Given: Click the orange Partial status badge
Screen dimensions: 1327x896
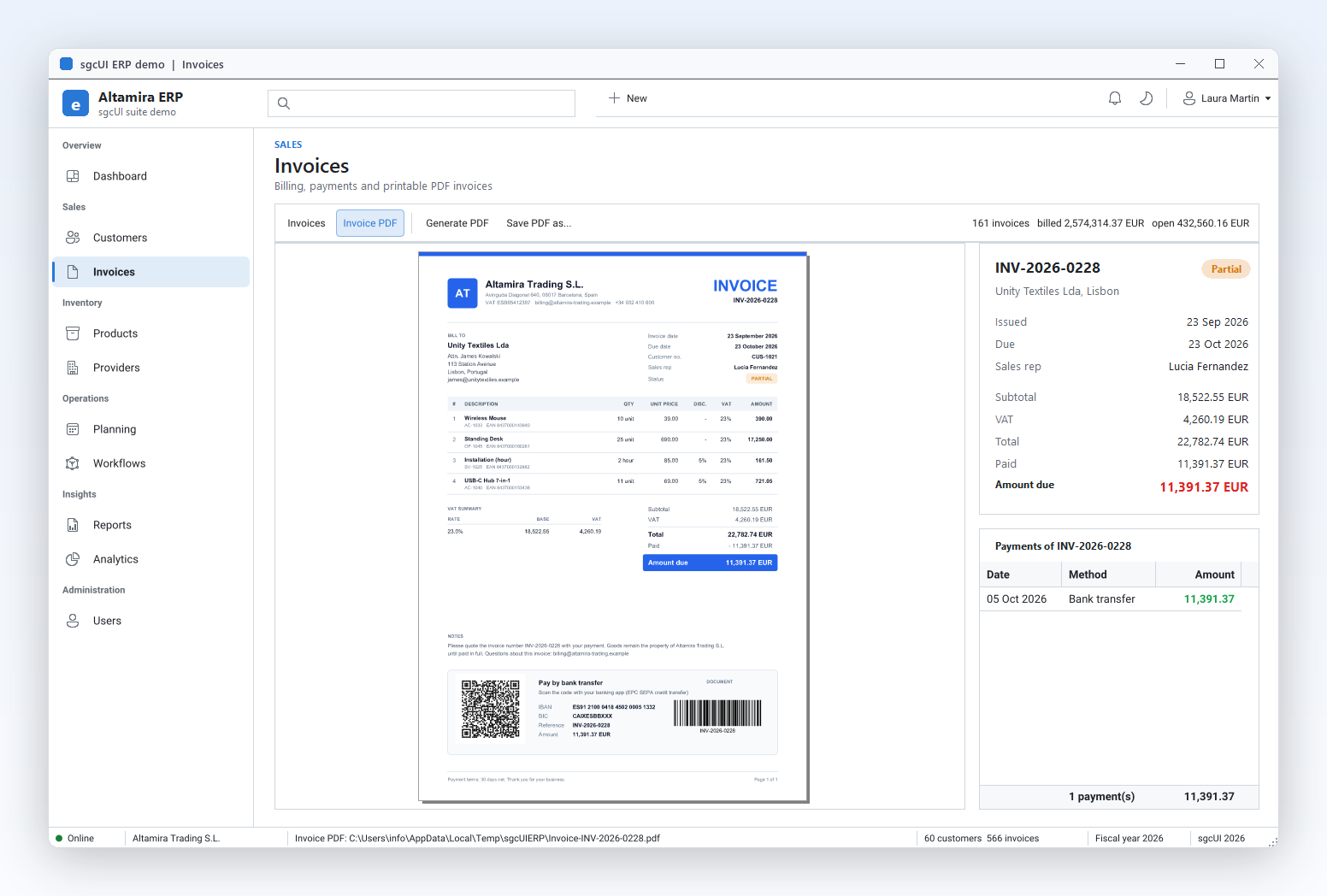Looking at the screenshot, I should [1226, 269].
